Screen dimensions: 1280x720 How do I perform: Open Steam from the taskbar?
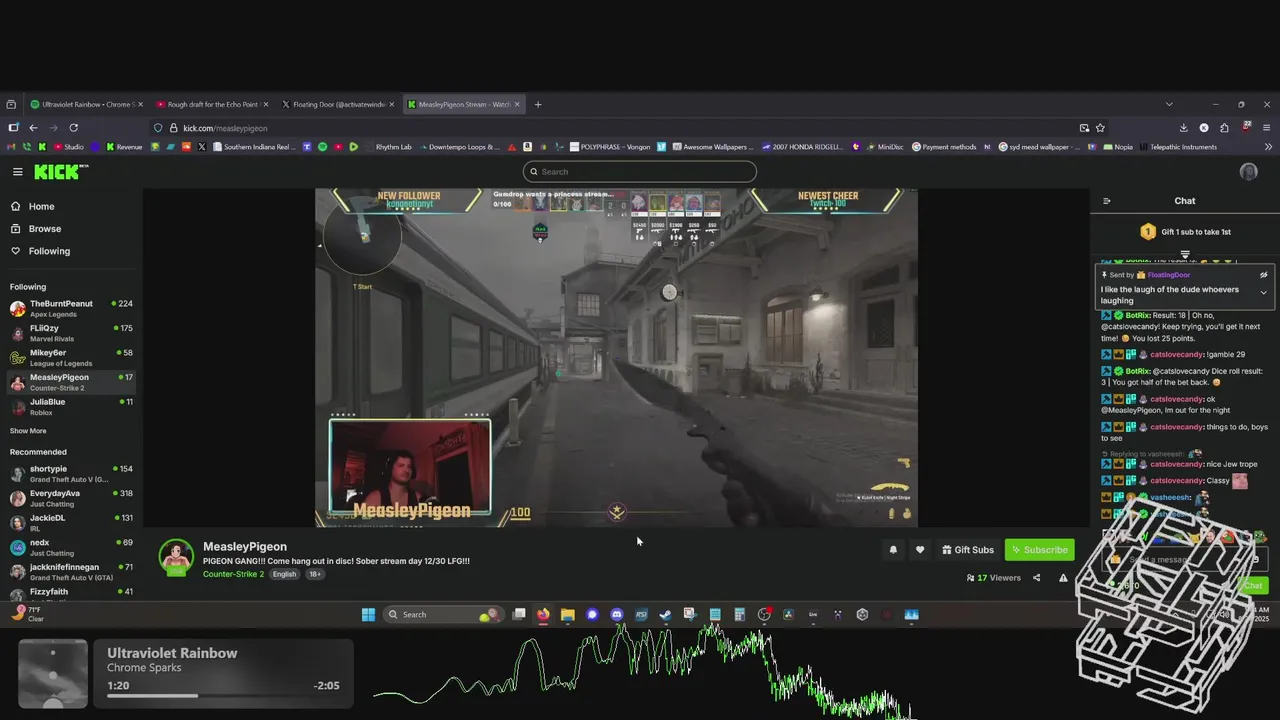665,614
